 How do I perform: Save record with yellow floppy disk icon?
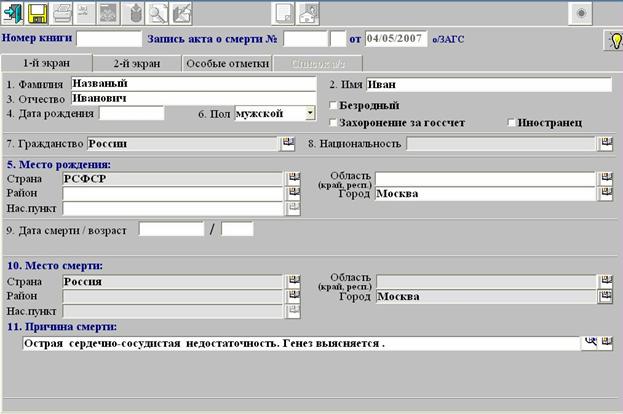(37, 14)
